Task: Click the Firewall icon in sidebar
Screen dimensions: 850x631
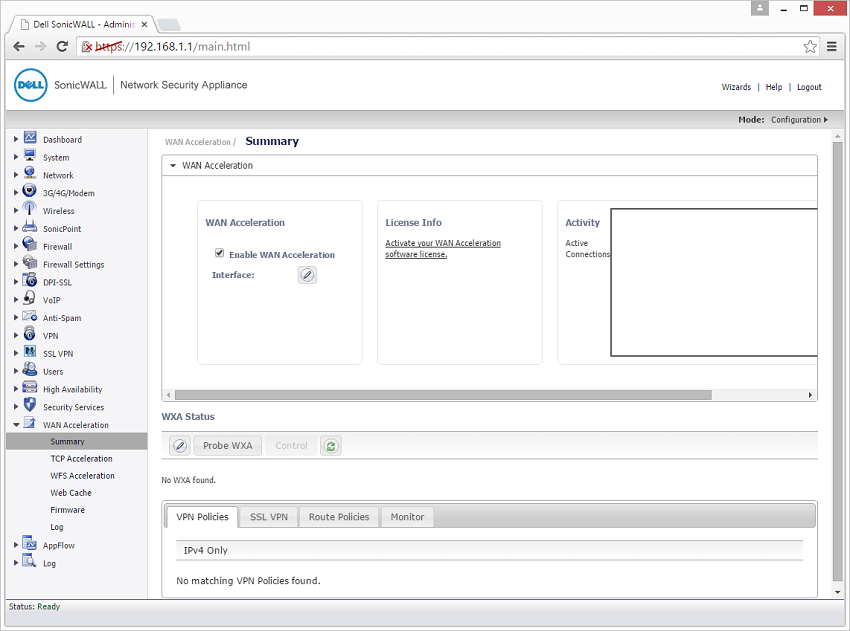Action: tap(30, 245)
